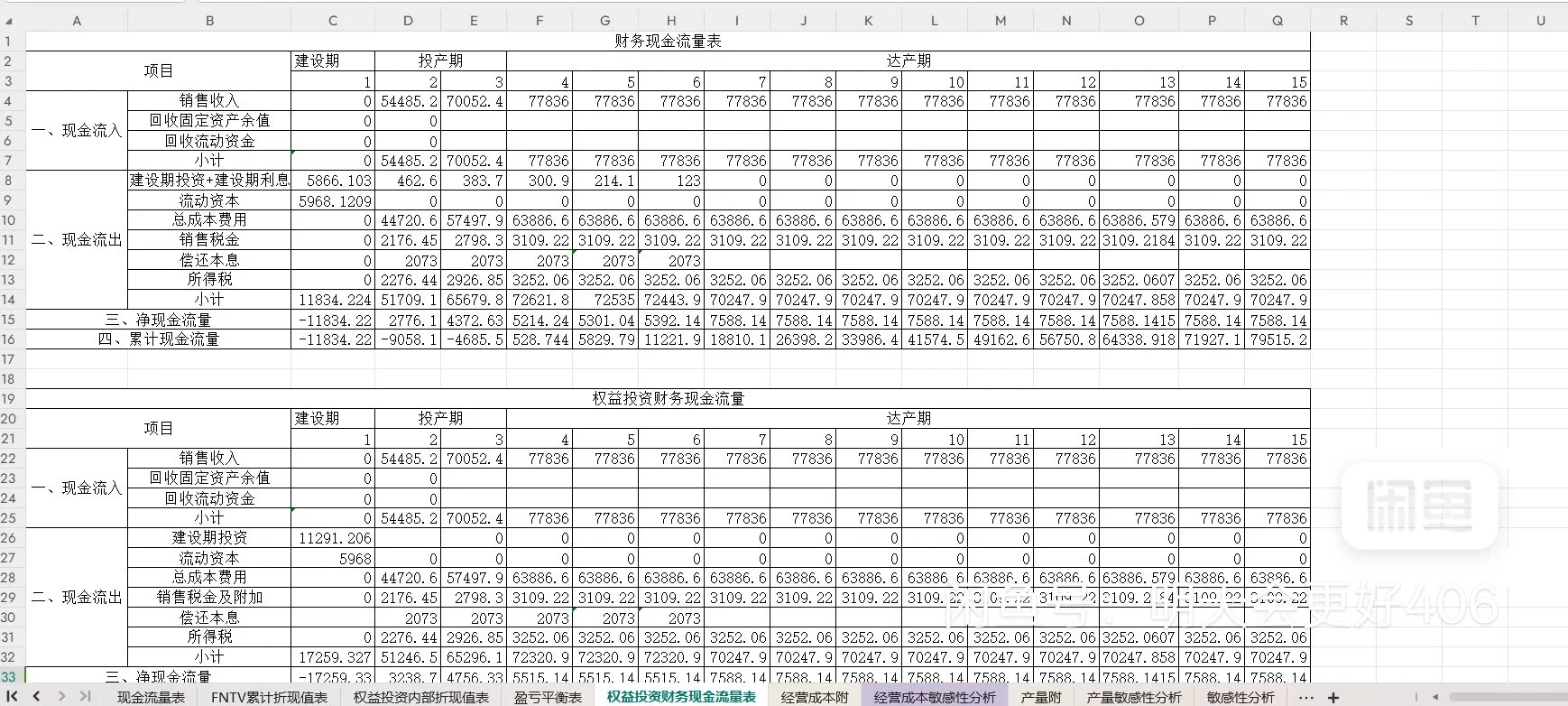The width and height of the screenshot is (1568, 706).
Task: Go to next sheet arrow
Action: tap(61, 696)
